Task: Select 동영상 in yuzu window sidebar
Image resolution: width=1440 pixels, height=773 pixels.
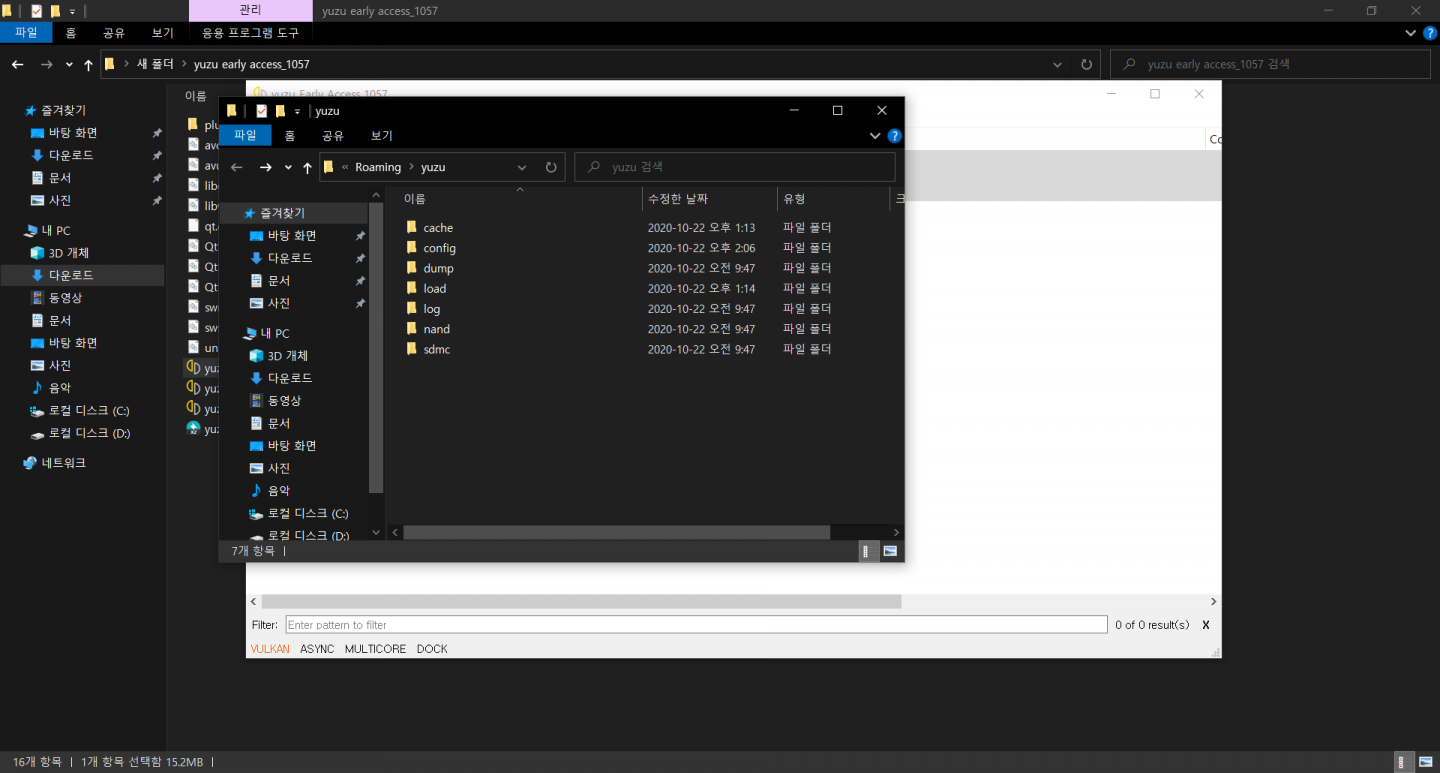Action: coord(278,401)
